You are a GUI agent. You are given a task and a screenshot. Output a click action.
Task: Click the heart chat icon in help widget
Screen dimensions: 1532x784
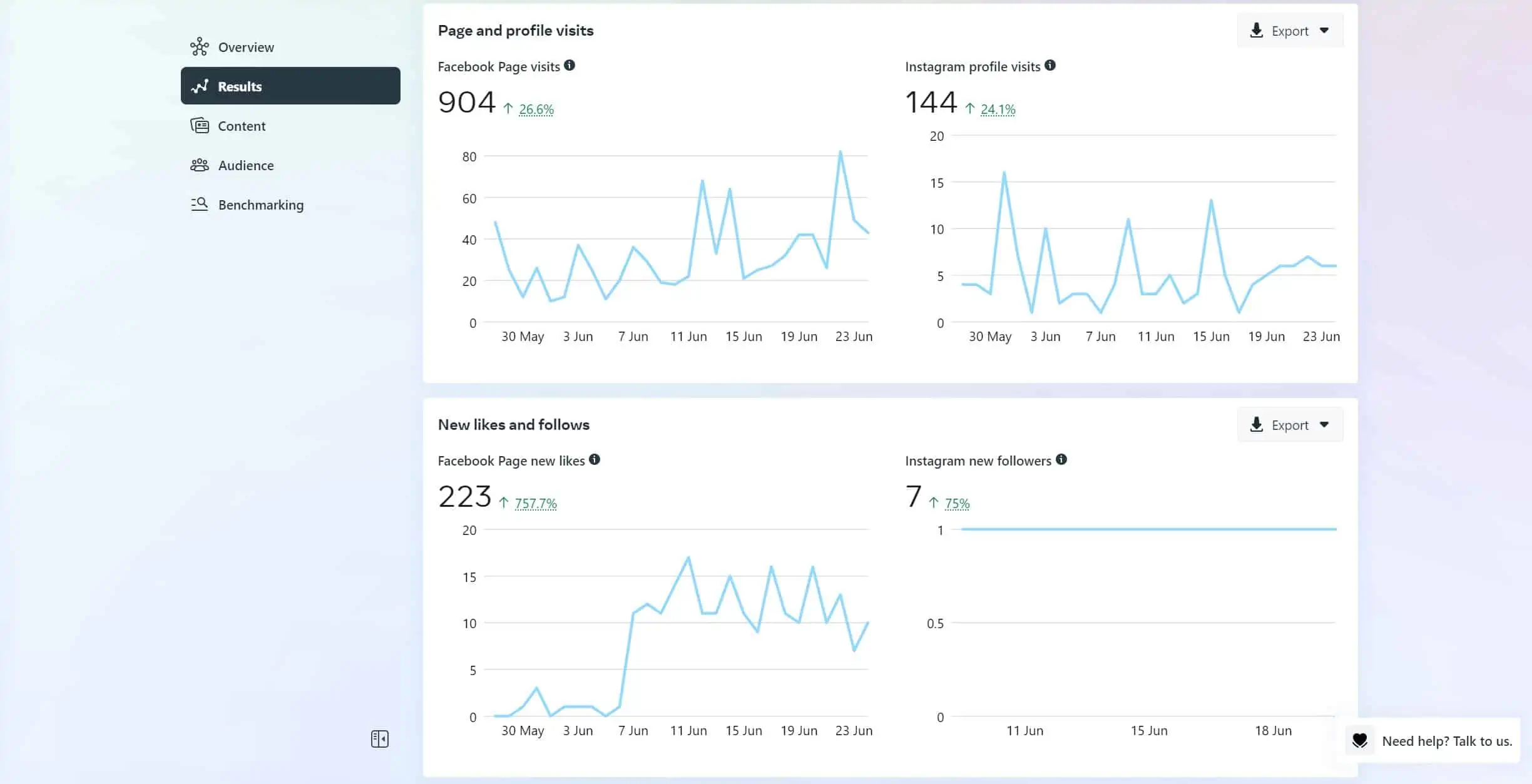click(x=1359, y=741)
